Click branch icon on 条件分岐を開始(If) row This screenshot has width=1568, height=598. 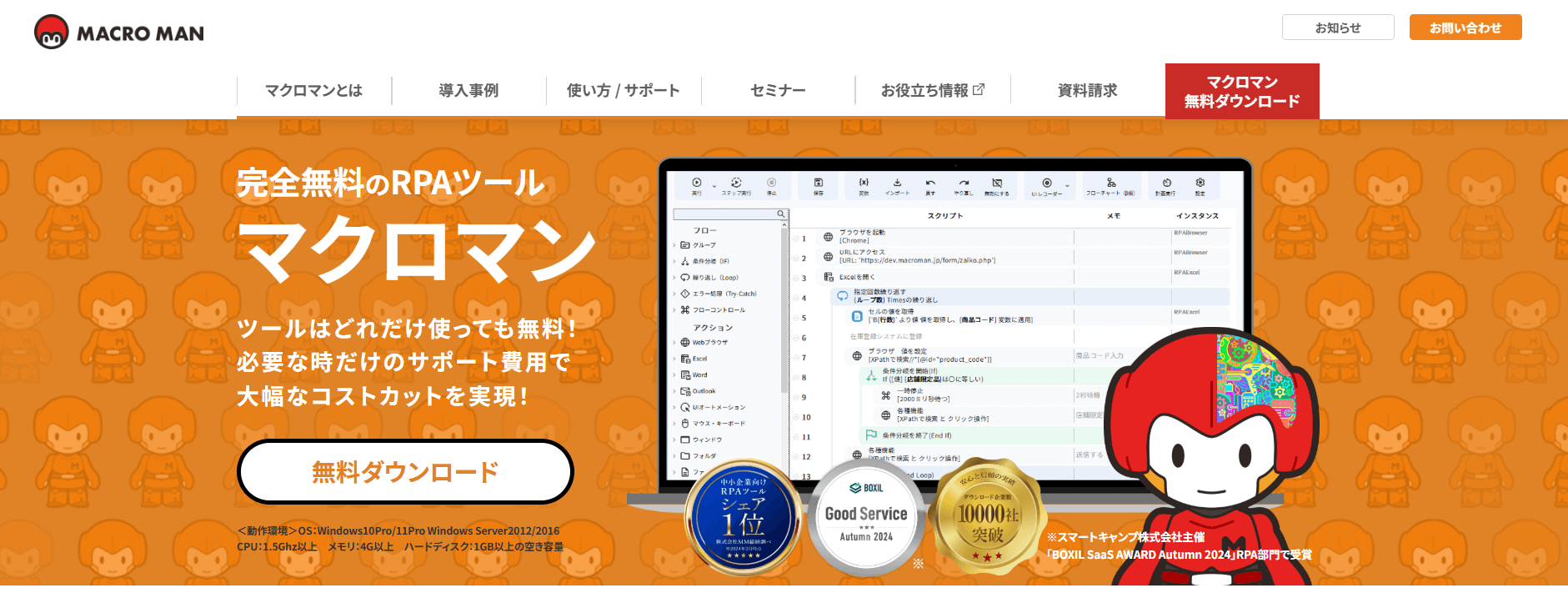[871, 375]
